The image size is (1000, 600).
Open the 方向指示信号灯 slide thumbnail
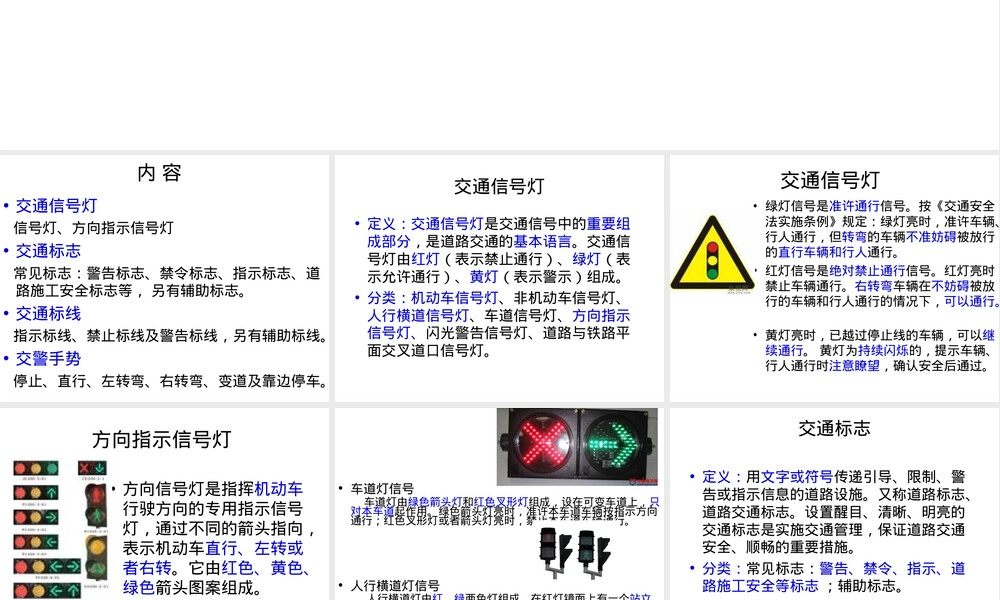coord(165,504)
